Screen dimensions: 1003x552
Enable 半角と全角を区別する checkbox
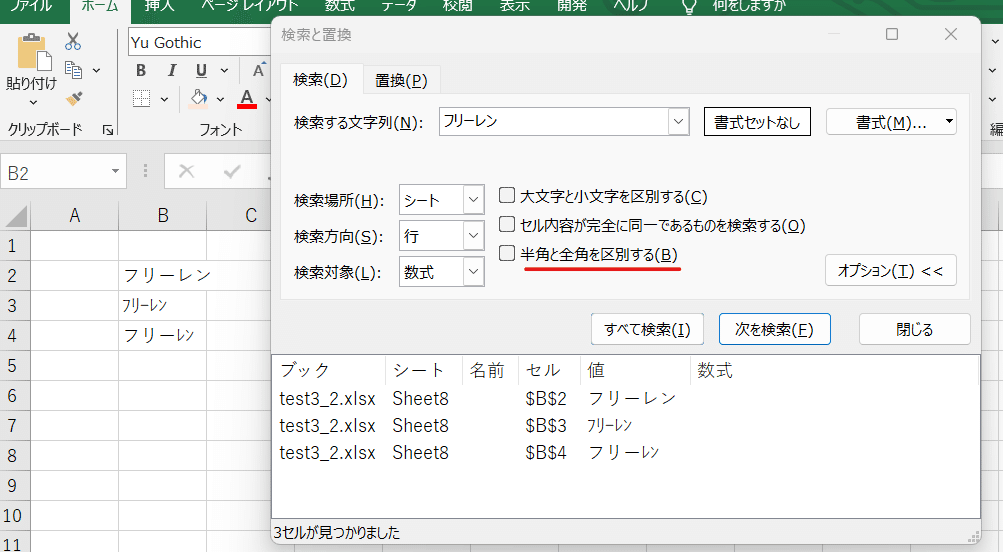click(x=507, y=253)
